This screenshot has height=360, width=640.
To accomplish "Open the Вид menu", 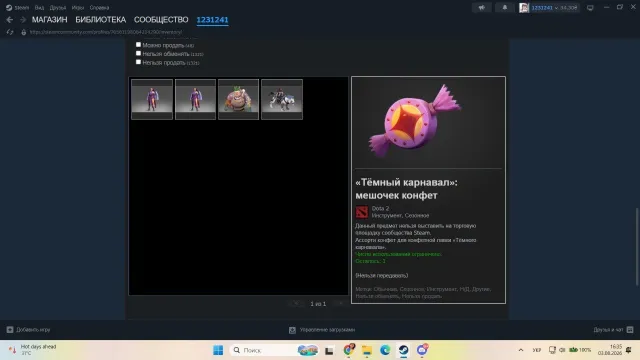I will (39, 8).
